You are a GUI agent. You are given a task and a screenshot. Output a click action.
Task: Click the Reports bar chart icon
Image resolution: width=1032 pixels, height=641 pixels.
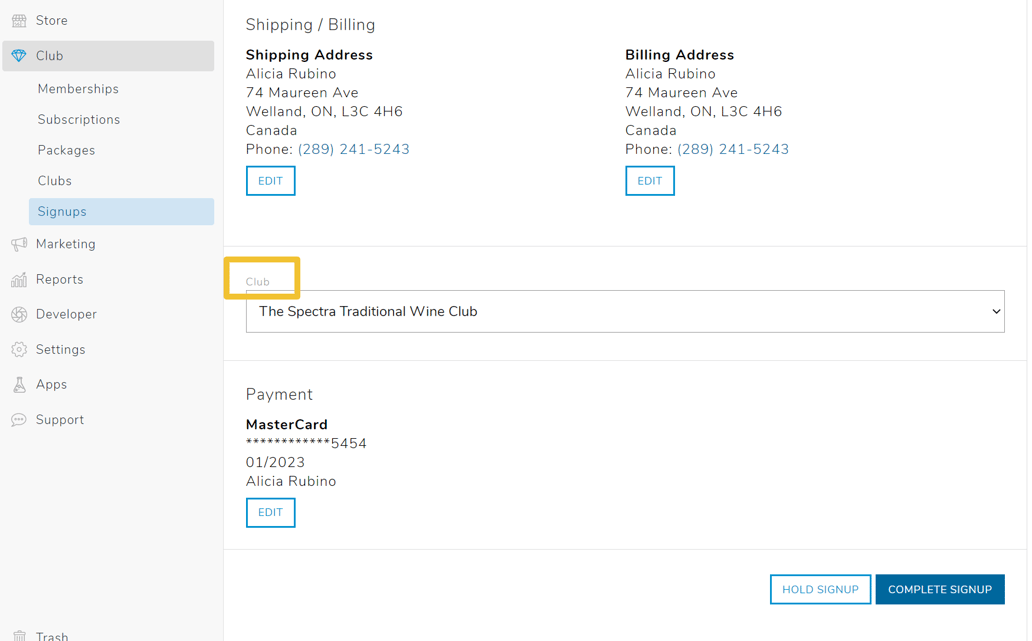click(19, 280)
